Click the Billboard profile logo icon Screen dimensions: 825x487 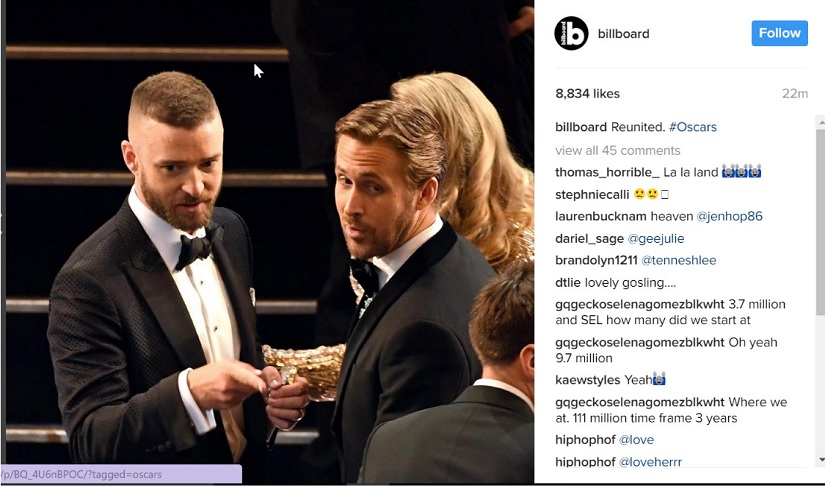(571, 33)
